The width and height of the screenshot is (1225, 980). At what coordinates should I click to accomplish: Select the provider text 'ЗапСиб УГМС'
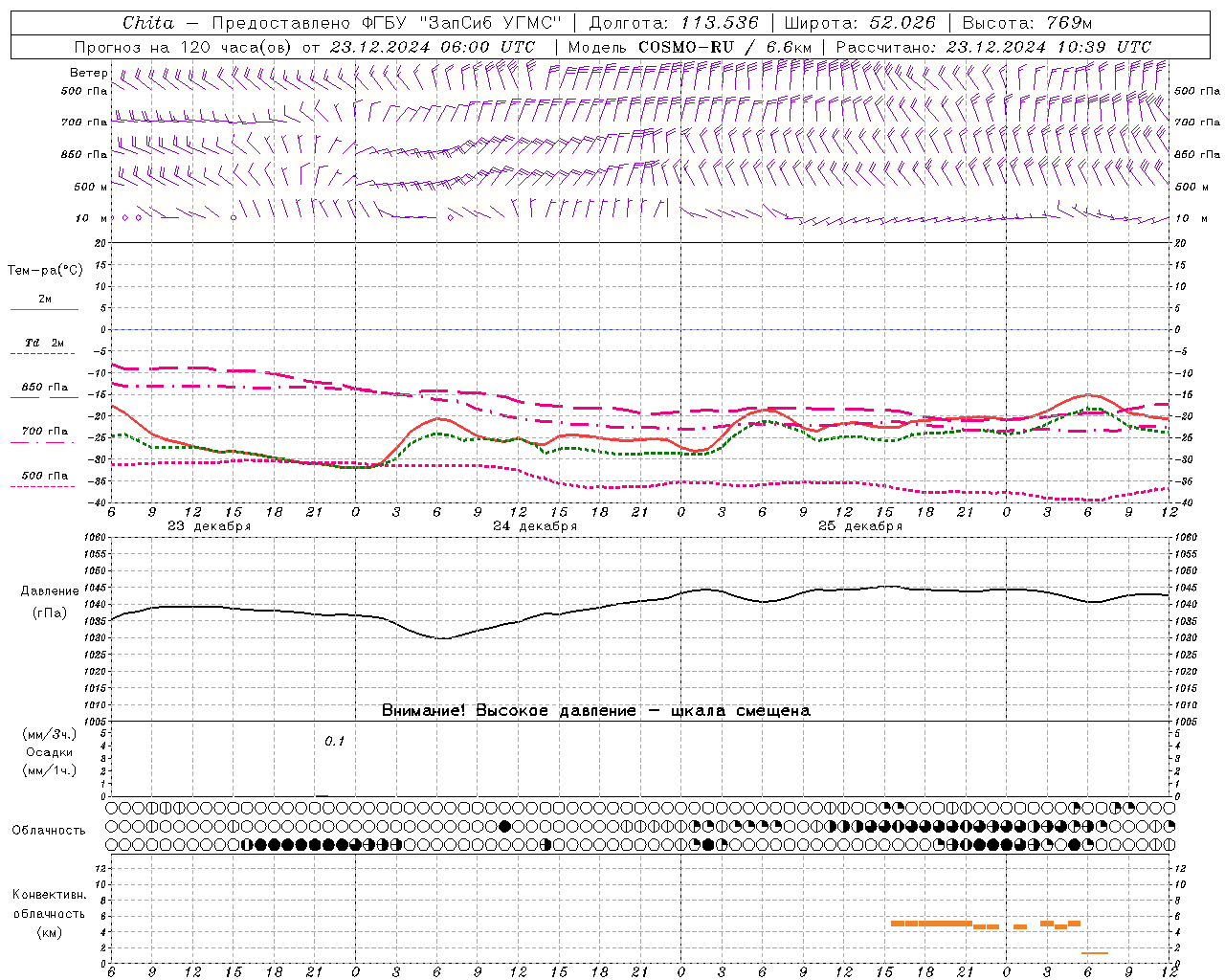(490, 23)
